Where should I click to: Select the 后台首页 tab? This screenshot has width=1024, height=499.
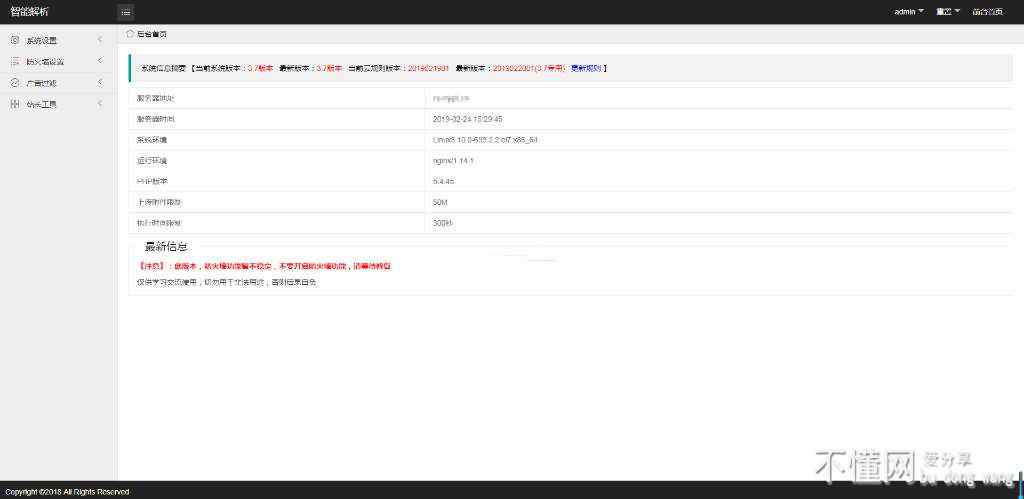point(151,34)
